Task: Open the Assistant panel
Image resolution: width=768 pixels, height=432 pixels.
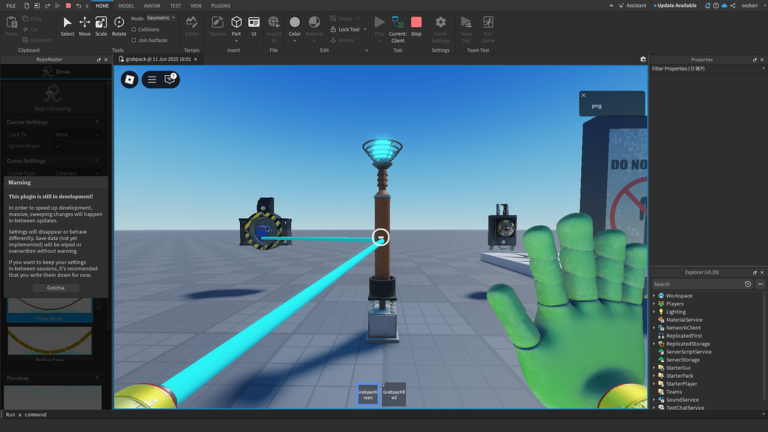Action: pyautogui.click(x=632, y=5)
